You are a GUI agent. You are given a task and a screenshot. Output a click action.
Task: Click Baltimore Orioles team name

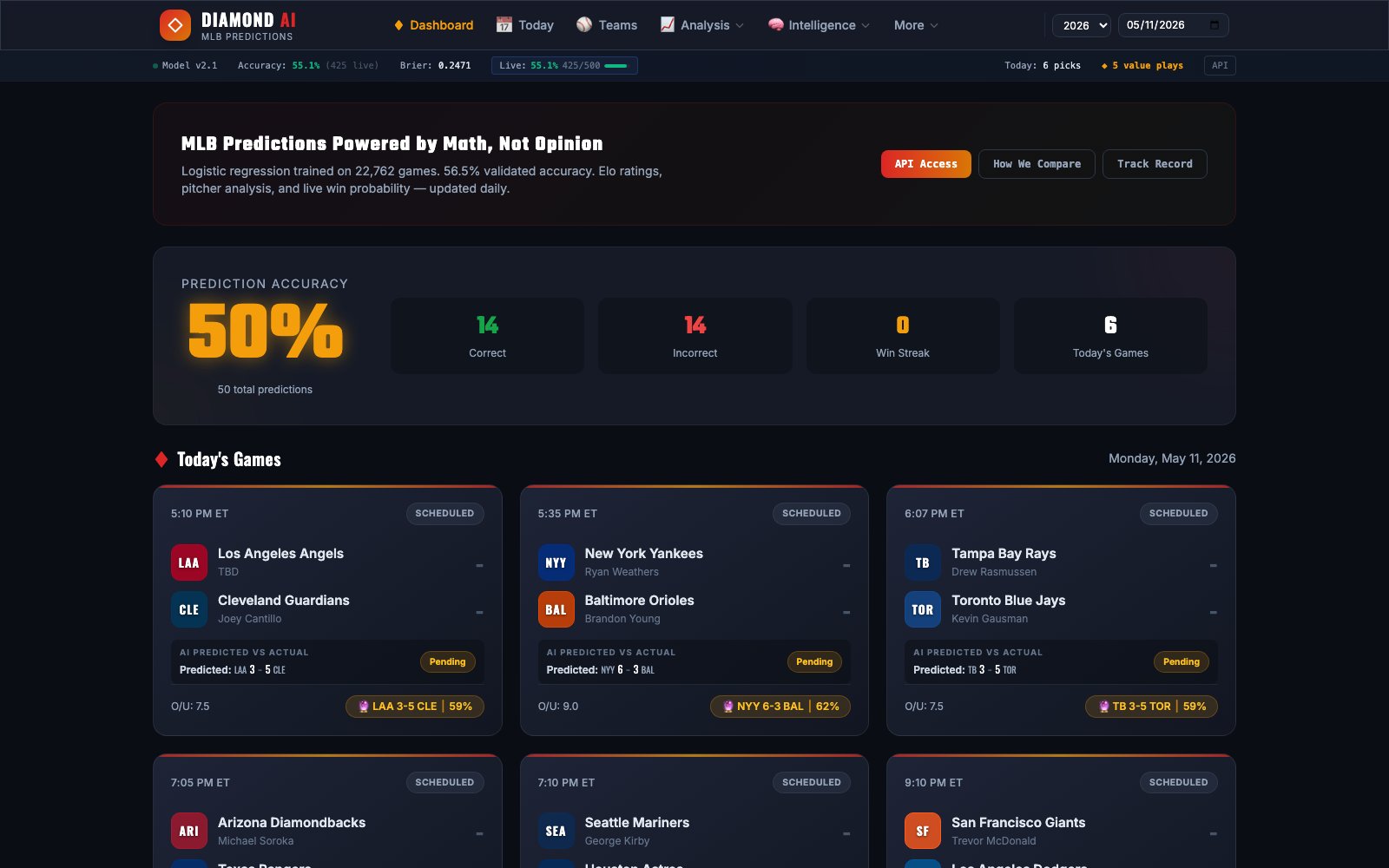click(x=640, y=600)
